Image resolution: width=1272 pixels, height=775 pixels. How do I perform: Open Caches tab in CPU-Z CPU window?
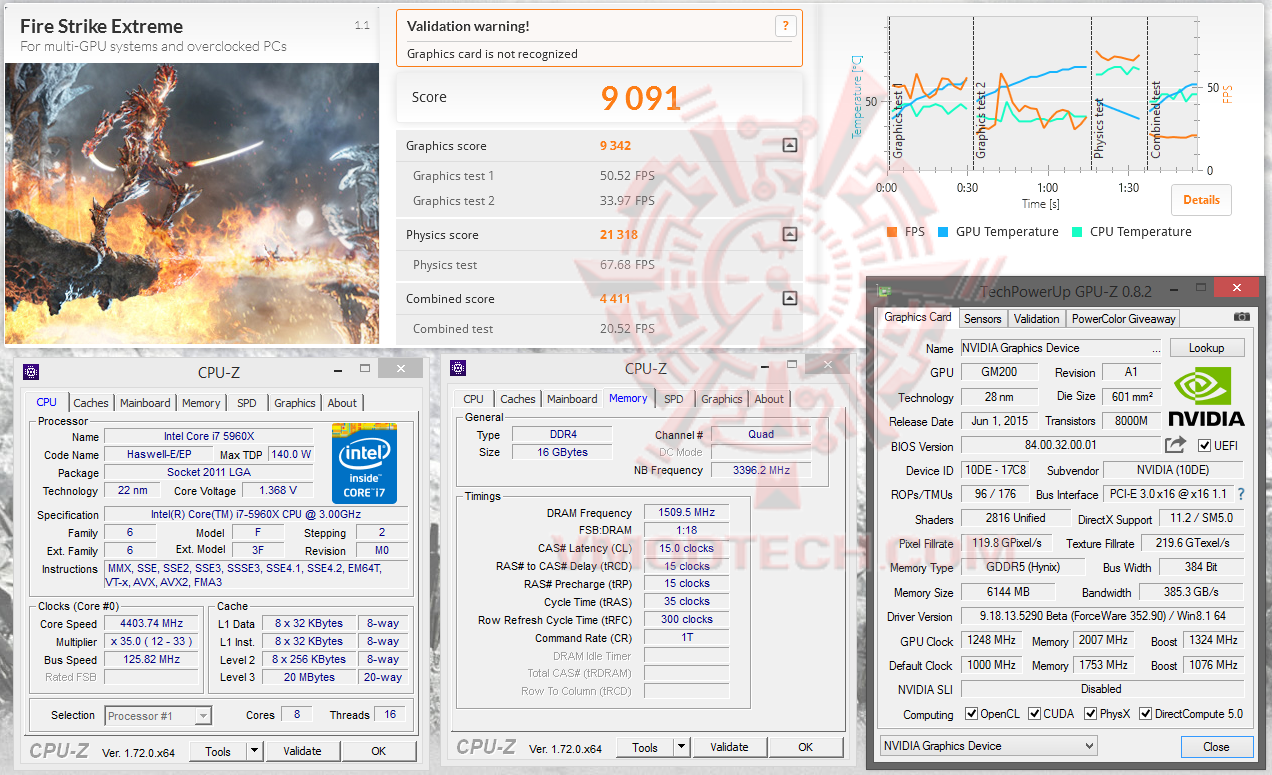[x=91, y=403]
